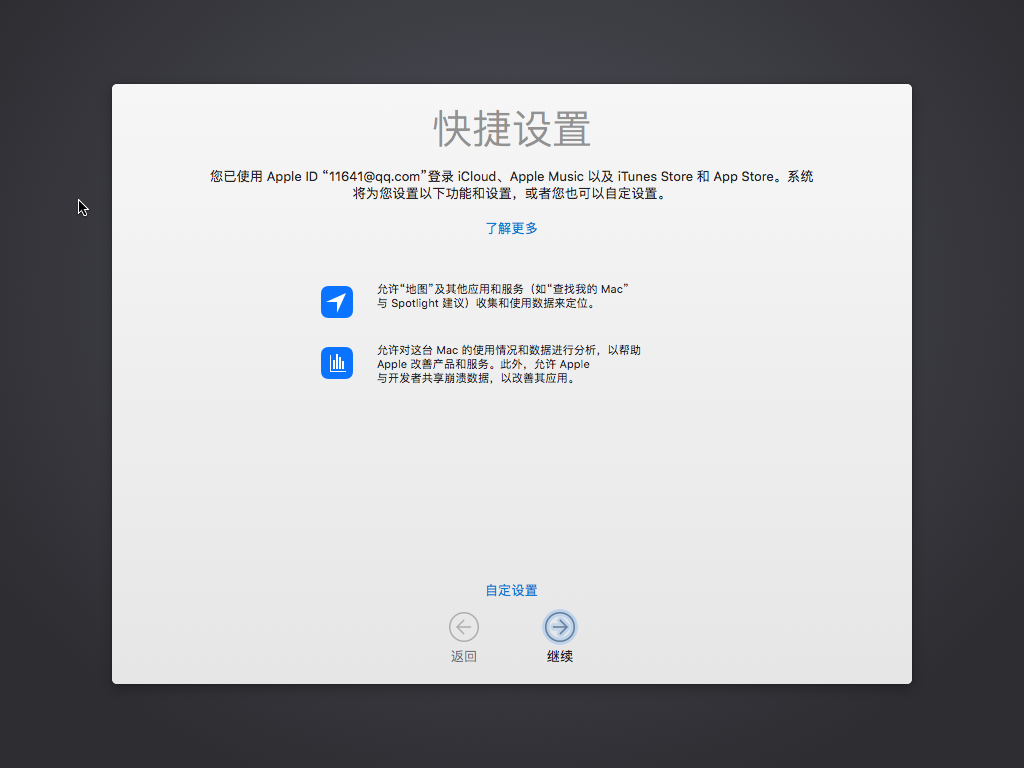Image resolution: width=1024 pixels, height=768 pixels.
Task: Click the 返回 button label
Action: [x=463, y=656]
